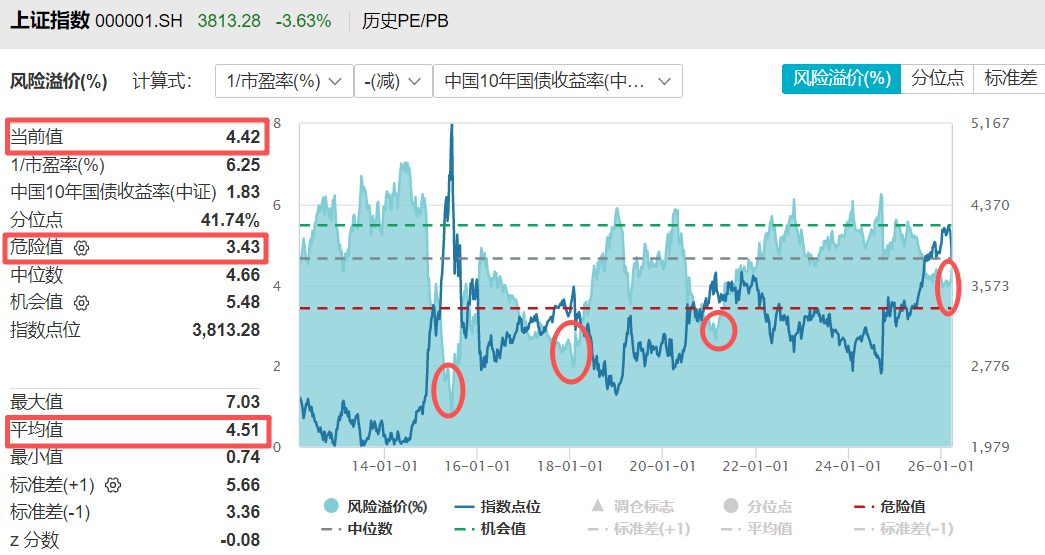Click the 分位点 gray circle legend icon
Viewport: 1045px width, 555px height.
pyautogui.click(x=731, y=507)
